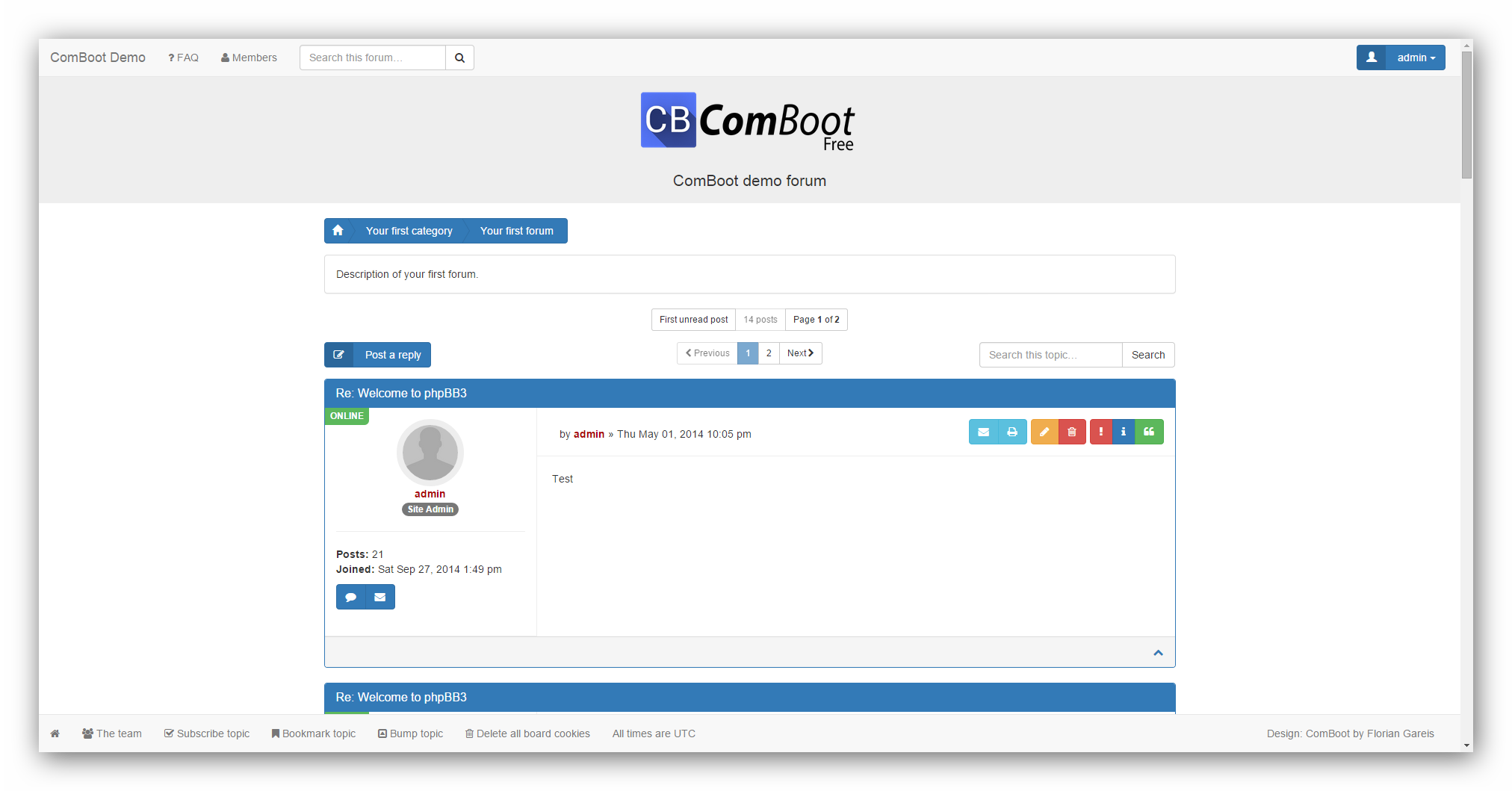This screenshot has height=791, width=1512.
Task: Open Your first category breadcrumb
Action: (x=409, y=231)
